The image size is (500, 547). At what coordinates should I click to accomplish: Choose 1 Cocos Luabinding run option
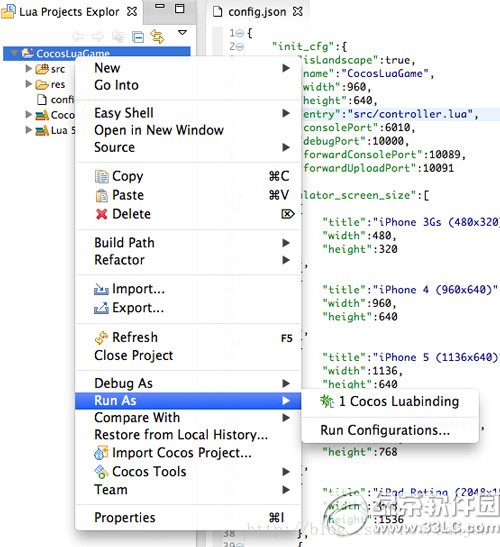tap(390, 402)
